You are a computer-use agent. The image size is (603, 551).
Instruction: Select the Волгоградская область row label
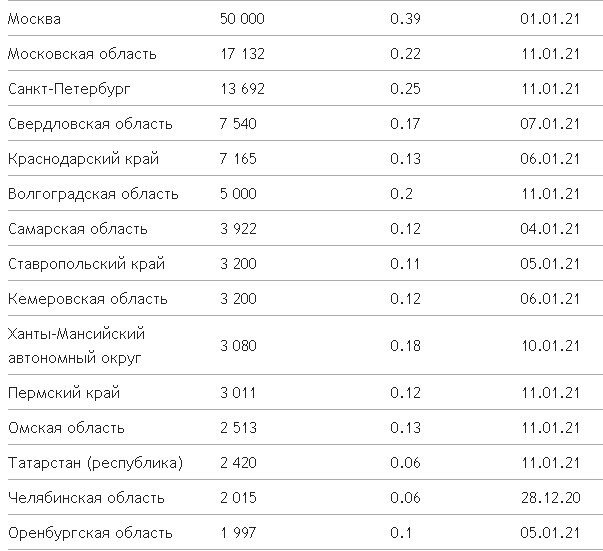pos(93,194)
